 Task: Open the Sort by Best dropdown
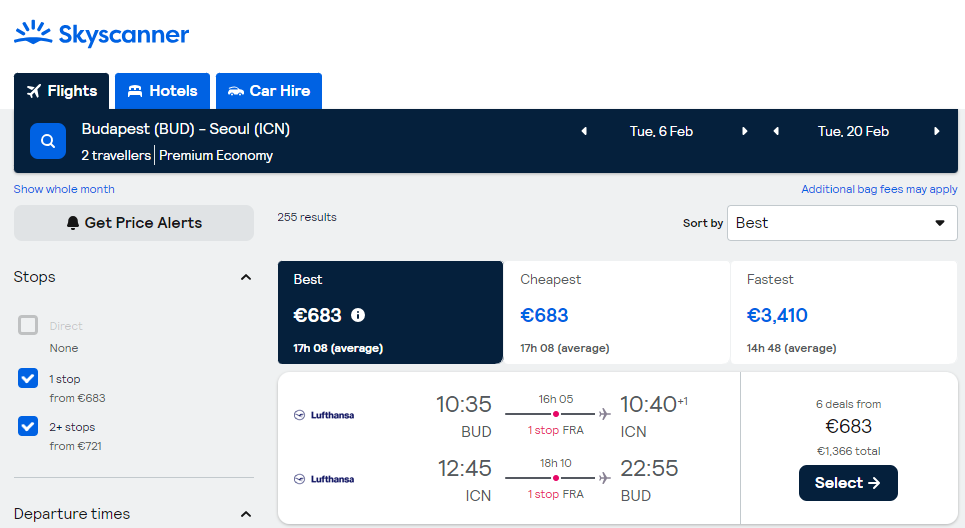842,223
